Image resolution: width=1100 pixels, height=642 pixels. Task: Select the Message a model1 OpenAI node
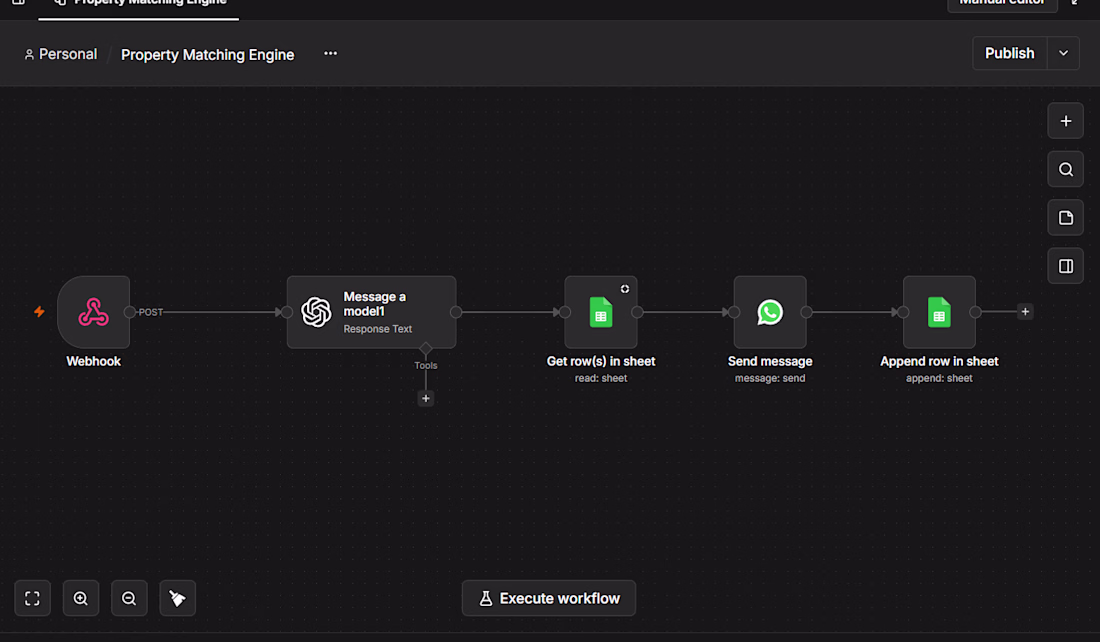tap(371, 312)
